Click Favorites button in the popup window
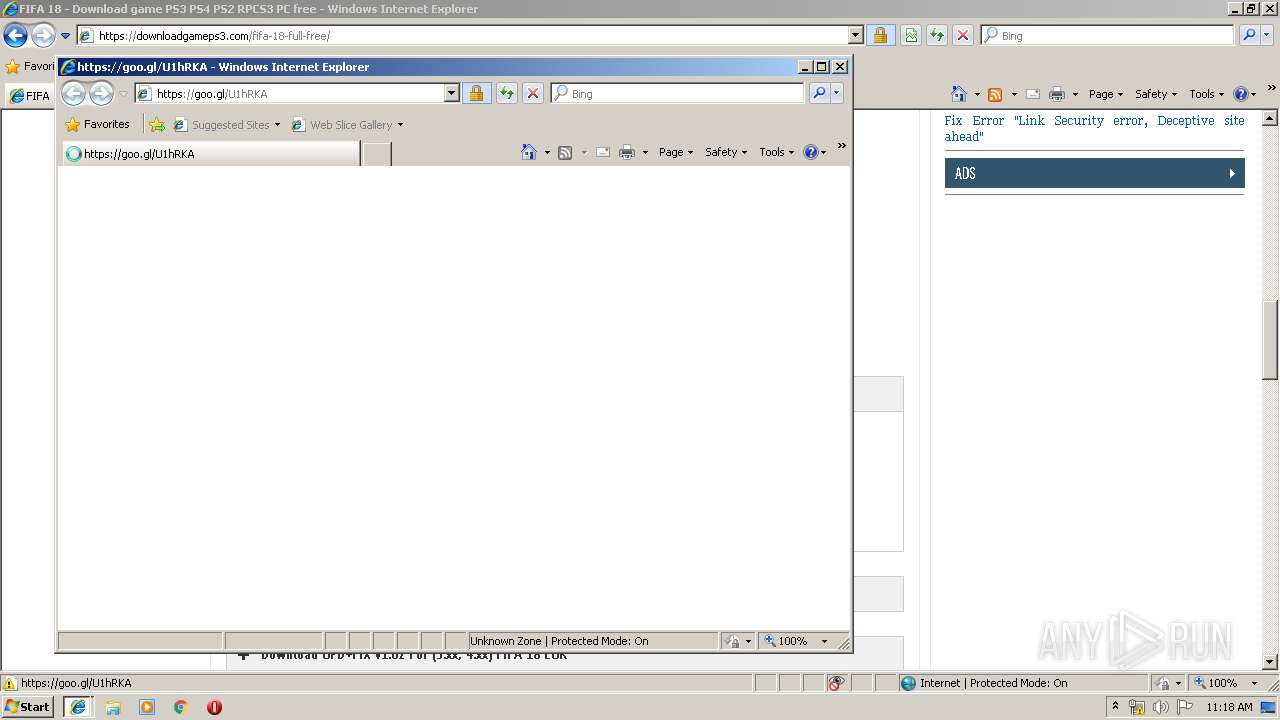1280x720 pixels. [98, 125]
